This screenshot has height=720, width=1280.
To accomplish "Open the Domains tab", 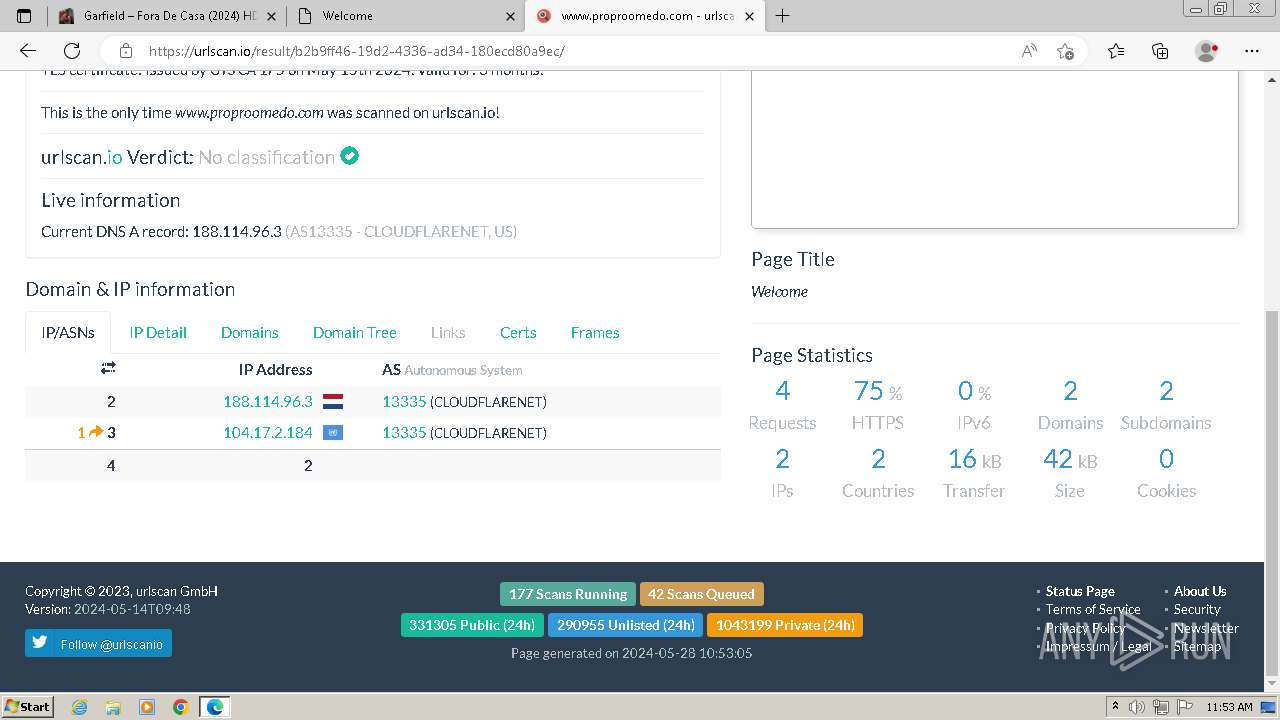I will [250, 333].
